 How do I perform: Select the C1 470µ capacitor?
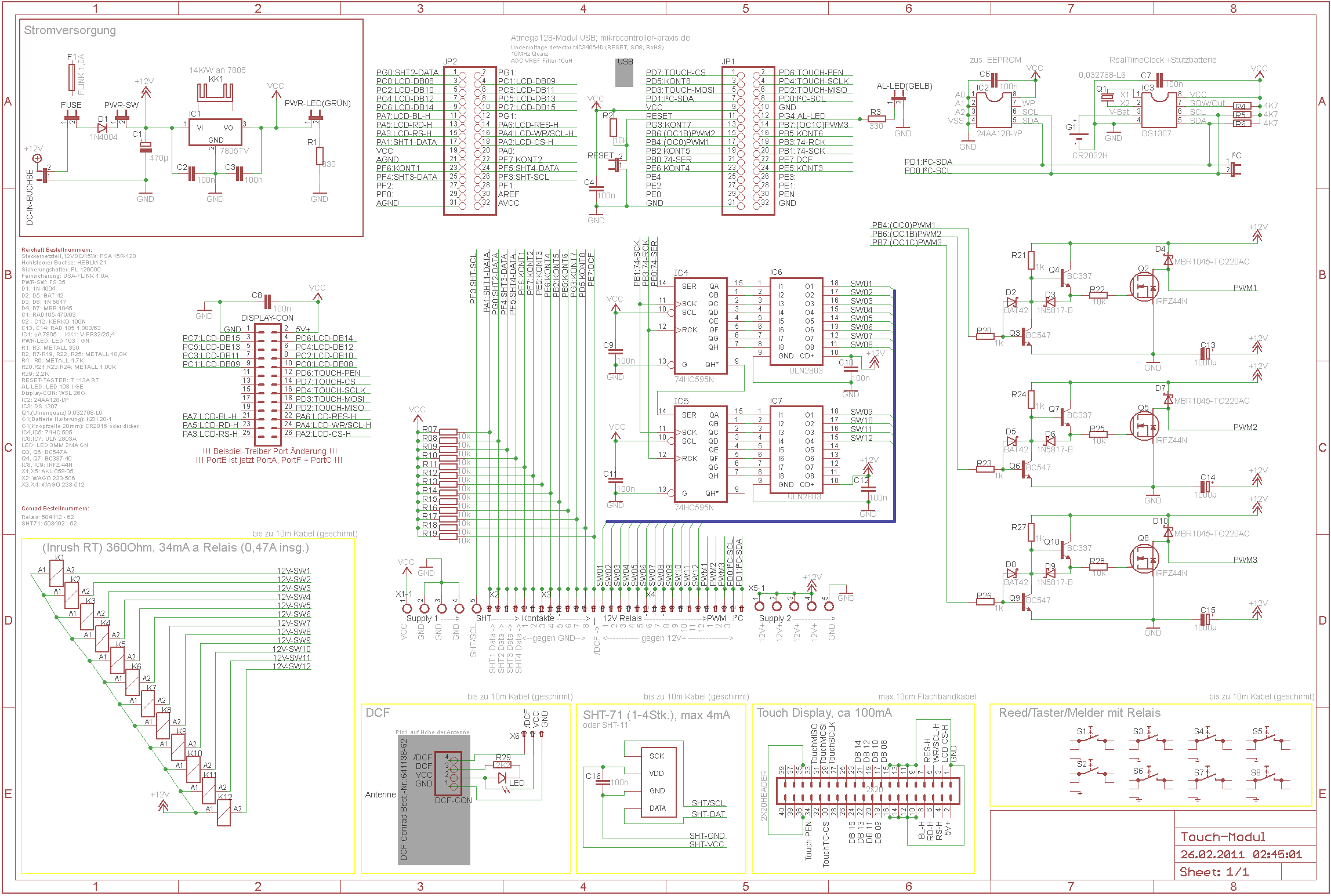[146, 147]
